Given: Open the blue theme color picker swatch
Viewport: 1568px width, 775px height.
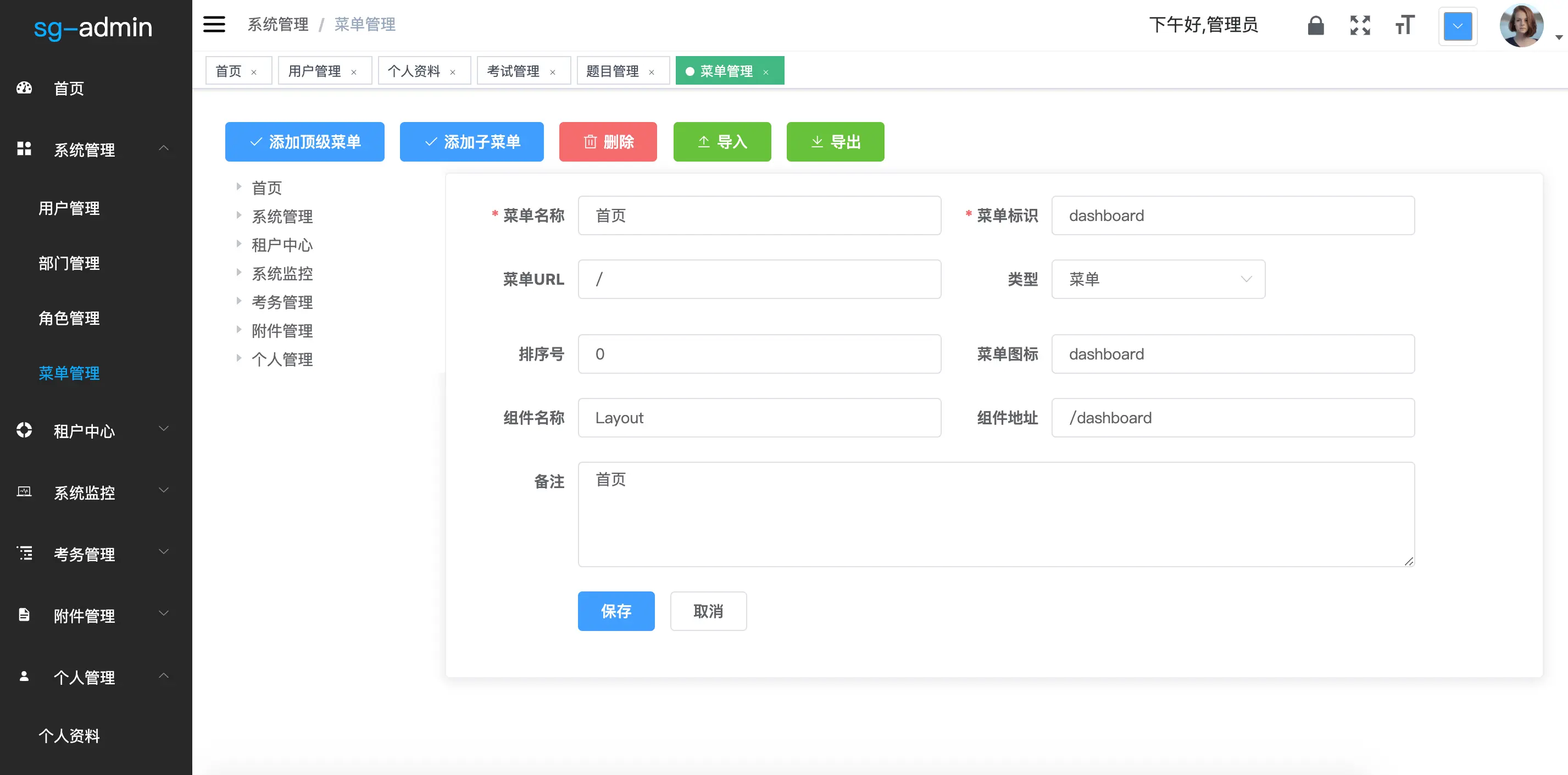Looking at the screenshot, I should click(x=1457, y=26).
